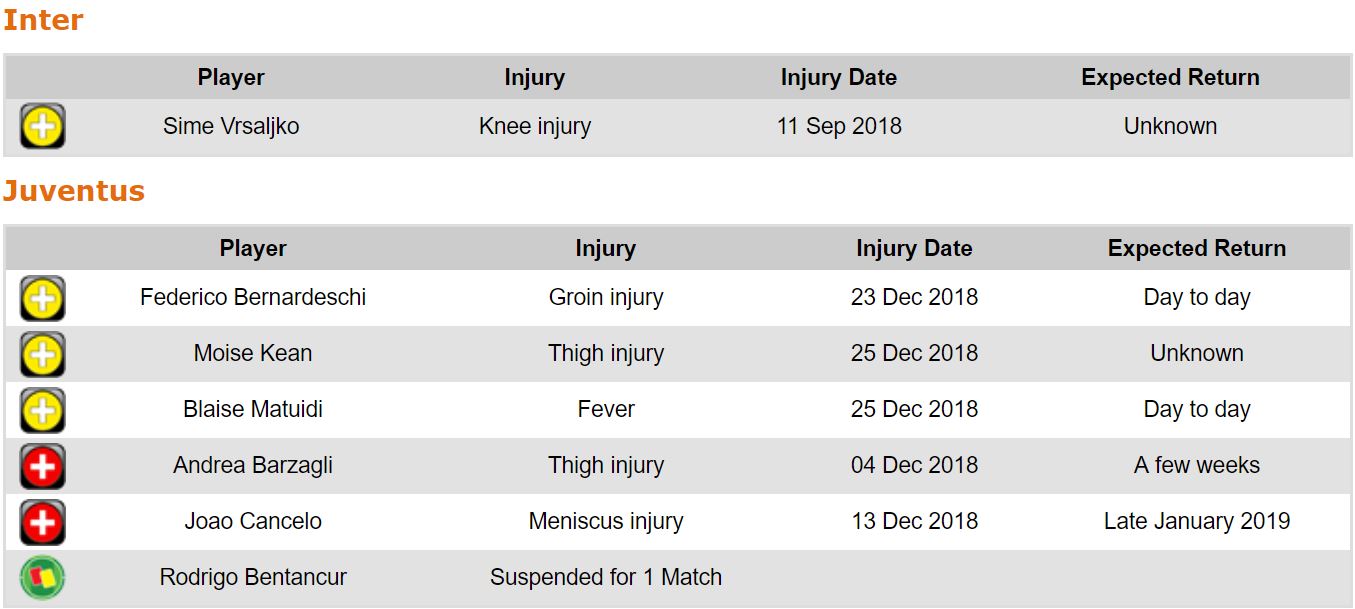Click yellow injury icon beside Moise Kean
Screen dimensions: 1355x609
click(42, 354)
